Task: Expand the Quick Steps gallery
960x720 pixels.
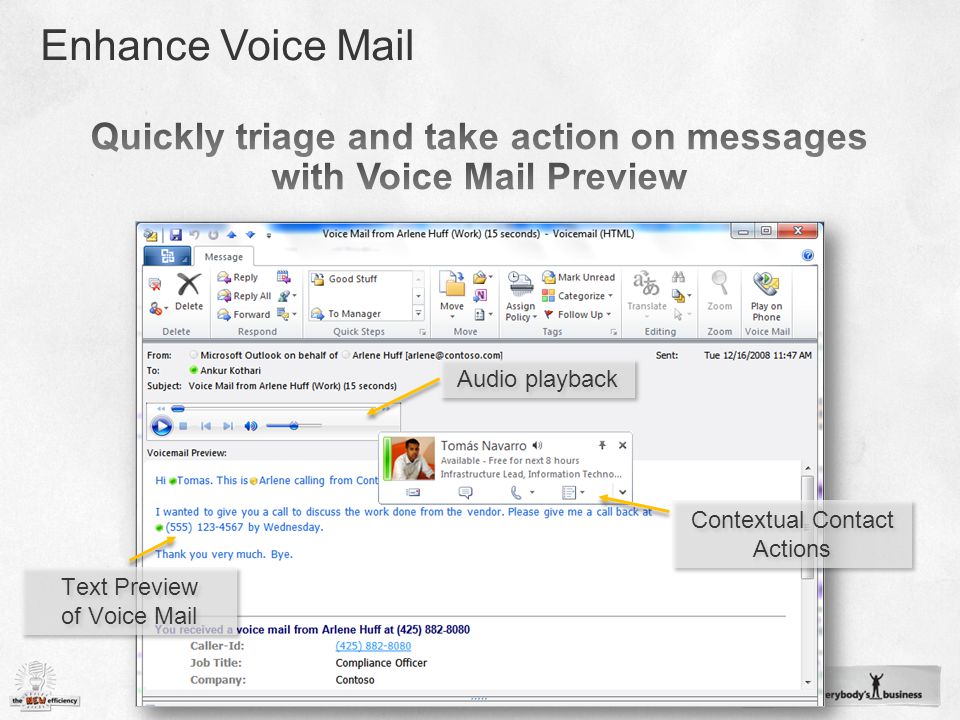Action: click(419, 313)
